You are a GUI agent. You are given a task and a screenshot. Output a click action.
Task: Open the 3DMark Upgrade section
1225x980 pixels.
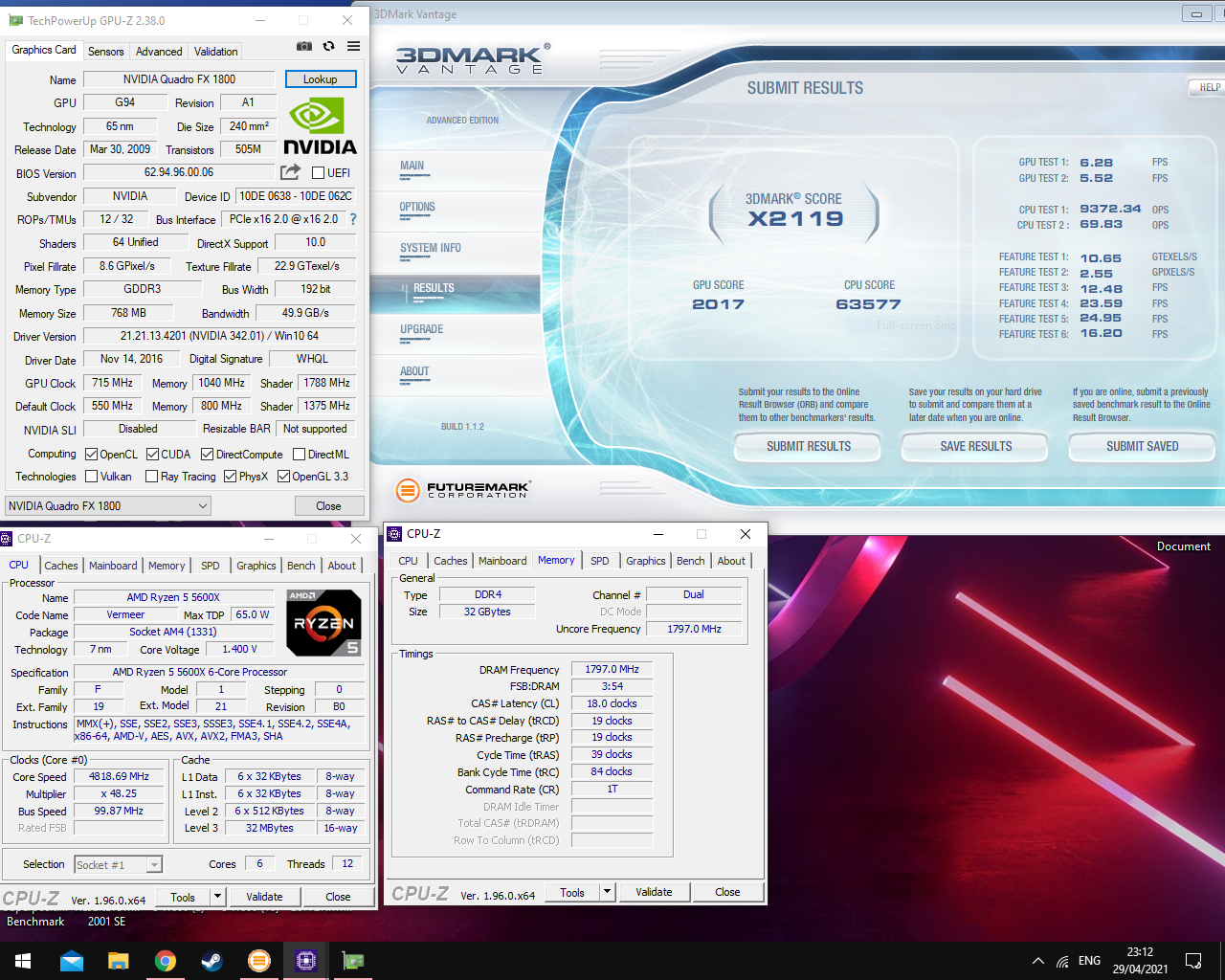tap(422, 330)
